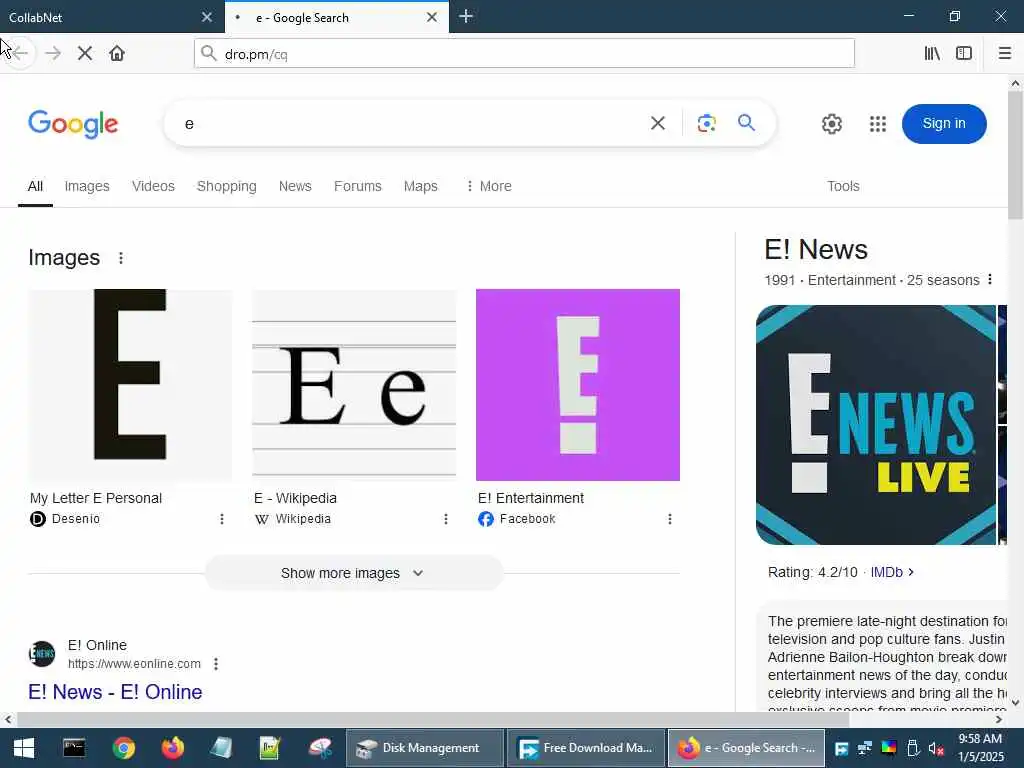This screenshot has height=768, width=1024.
Task: Close the CollabNet tab
Action: pos(207,17)
